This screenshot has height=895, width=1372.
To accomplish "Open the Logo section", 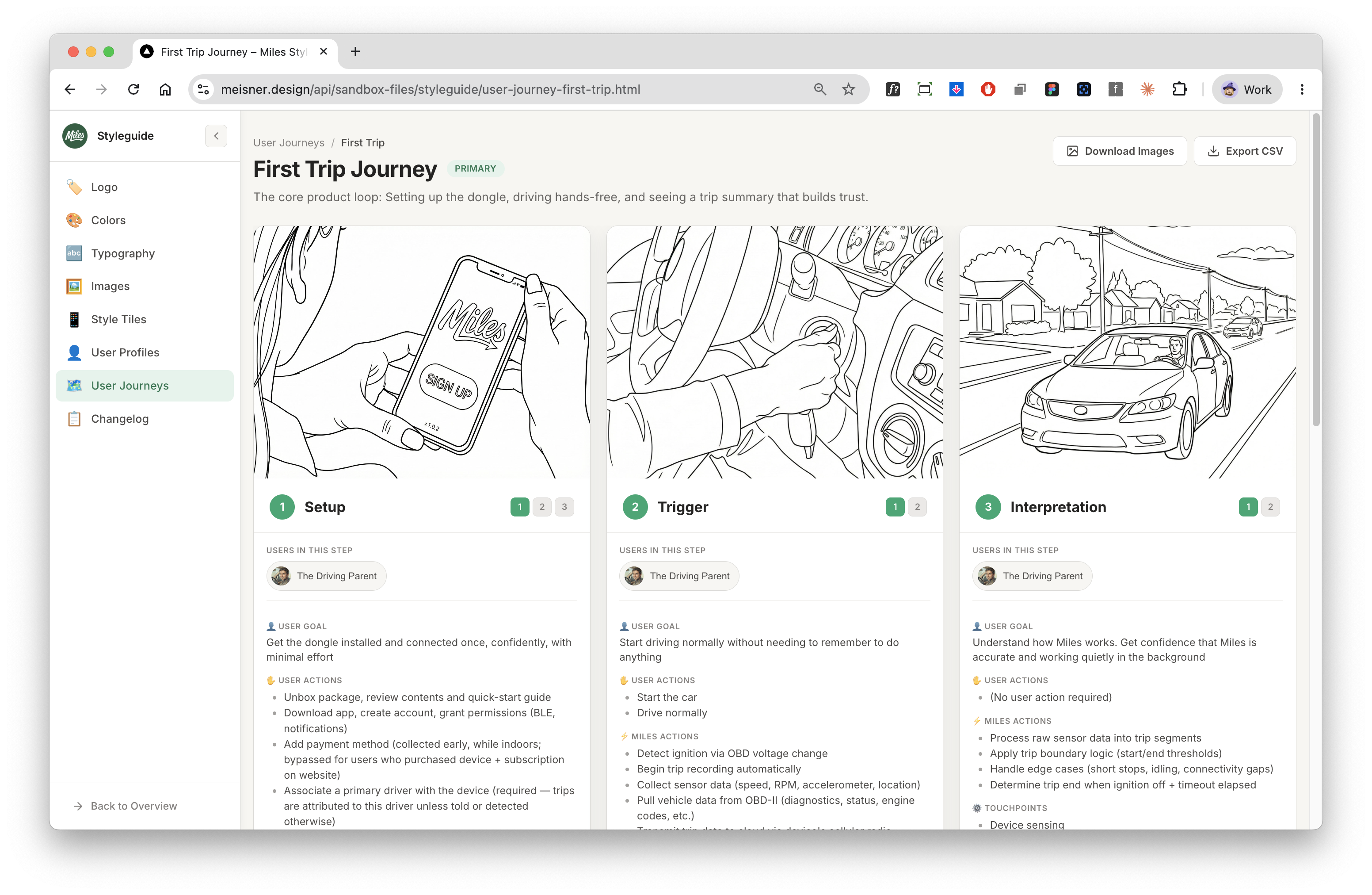I will (x=145, y=187).
